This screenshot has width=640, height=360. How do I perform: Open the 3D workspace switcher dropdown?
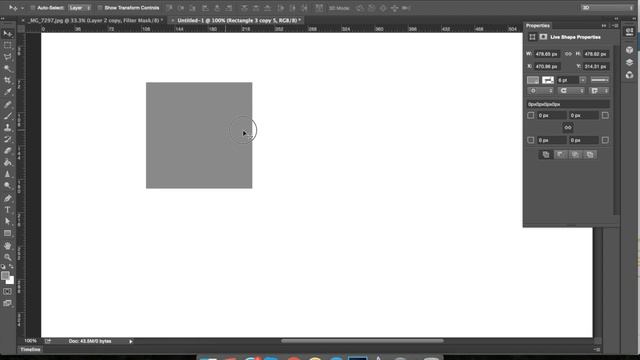click(x=607, y=8)
